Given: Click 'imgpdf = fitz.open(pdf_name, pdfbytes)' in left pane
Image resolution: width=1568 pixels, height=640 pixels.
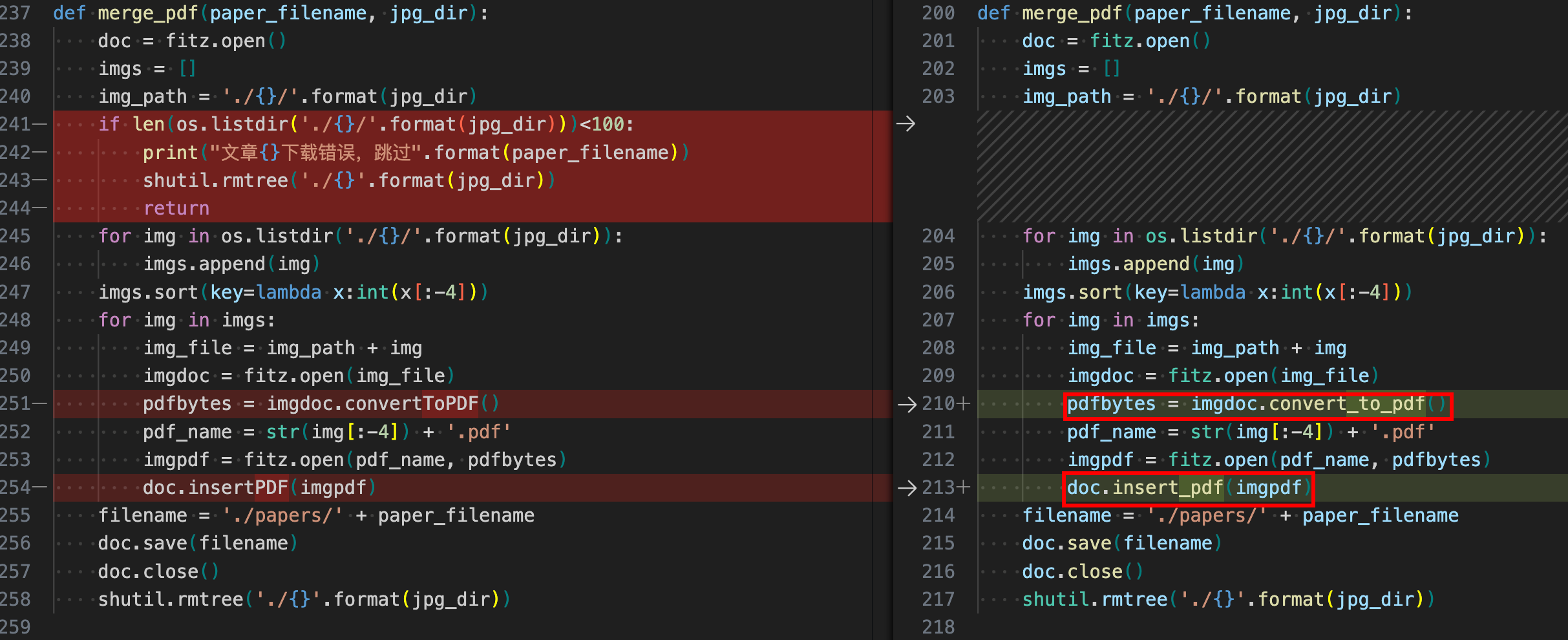Looking at the screenshot, I should tap(355, 460).
